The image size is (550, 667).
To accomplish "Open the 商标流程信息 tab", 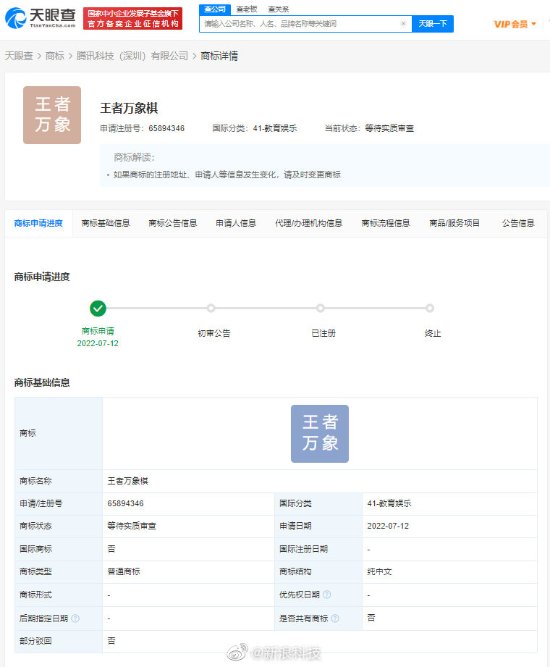I will [x=385, y=223].
